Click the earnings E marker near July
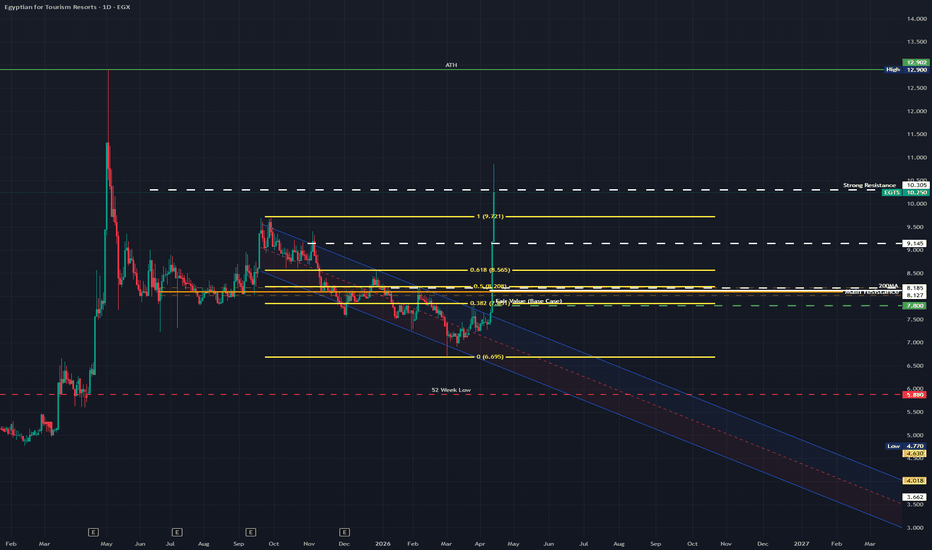This screenshot has height=550, width=932. coord(176,530)
